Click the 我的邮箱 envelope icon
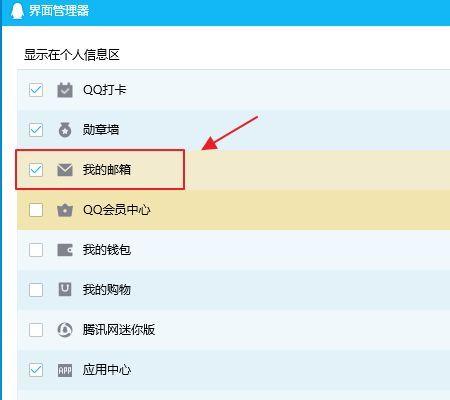The width and height of the screenshot is (450, 400). (65, 170)
